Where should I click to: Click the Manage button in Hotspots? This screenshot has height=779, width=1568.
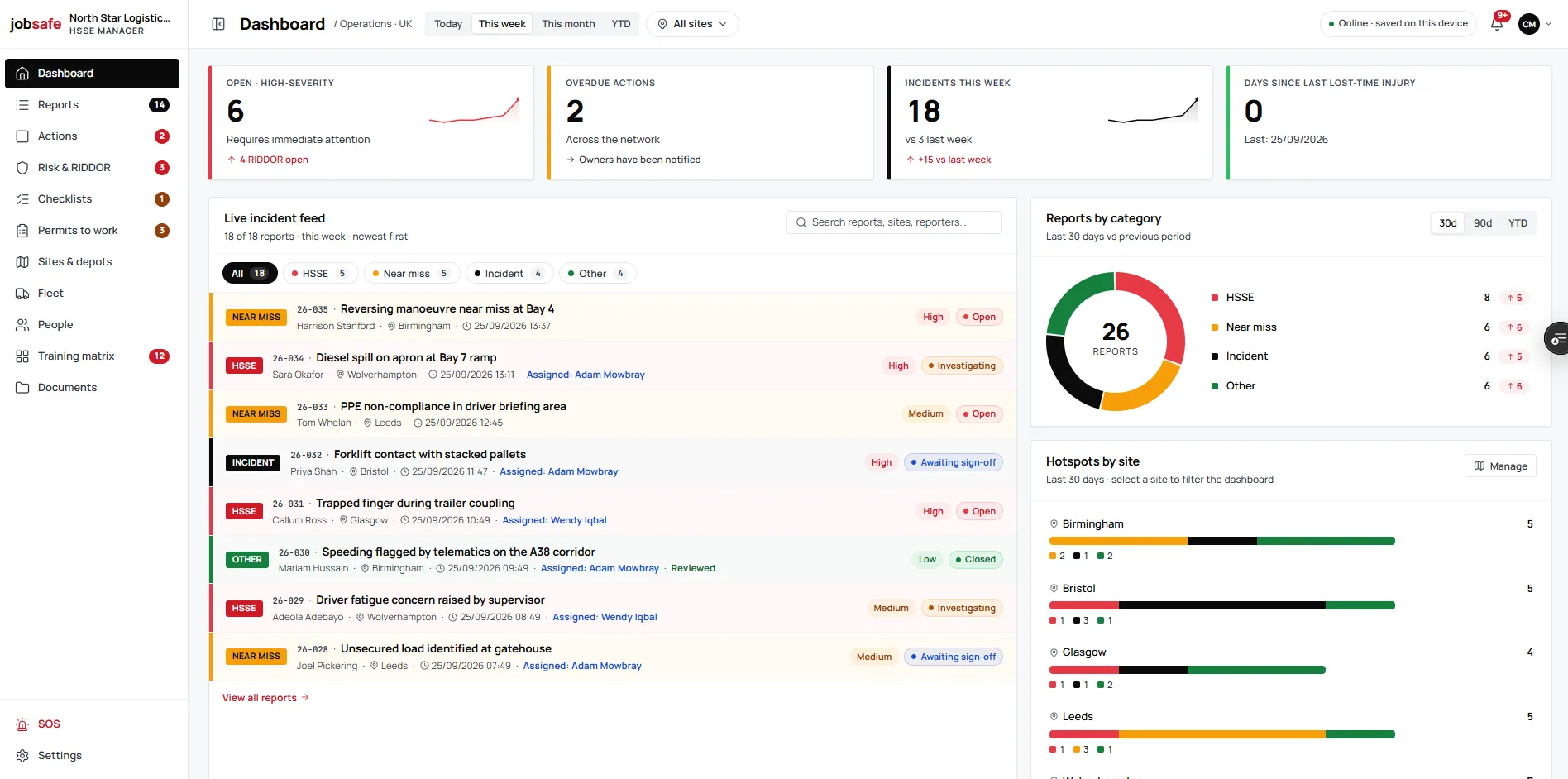[x=1500, y=466]
